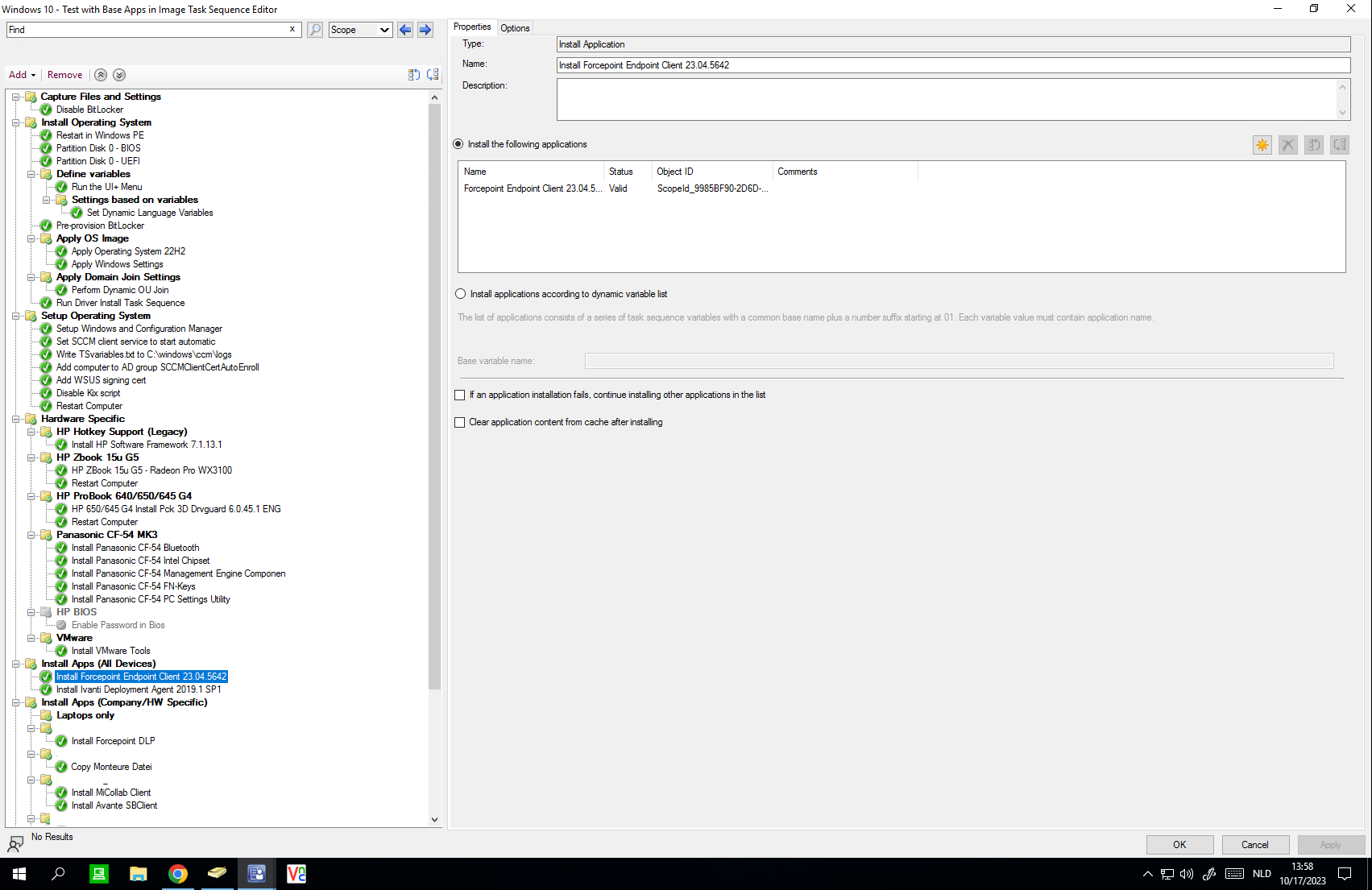Screen dimensions: 1372x890
Task: Collapse HP ProBook 640/650/645 G4 group
Action: point(31,496)
